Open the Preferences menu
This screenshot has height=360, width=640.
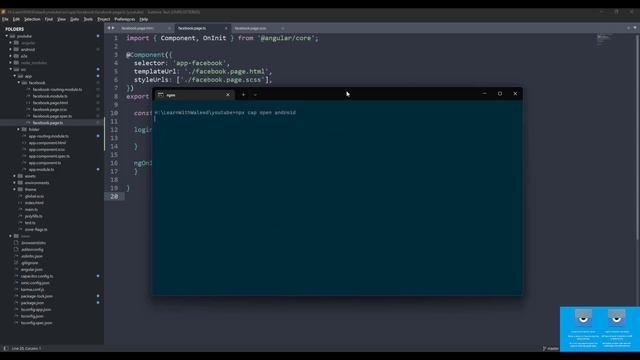click(x=124, y=19)
